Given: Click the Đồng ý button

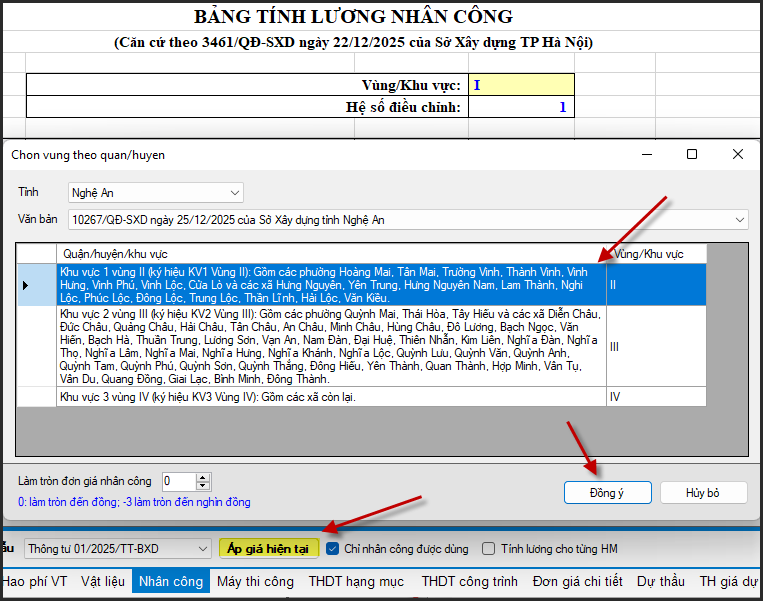Looking at the screenshot, I should click(607, 492).
